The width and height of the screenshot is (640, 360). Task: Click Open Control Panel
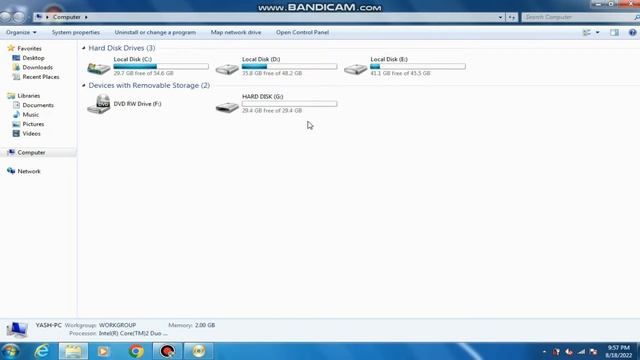click(302, 32)
